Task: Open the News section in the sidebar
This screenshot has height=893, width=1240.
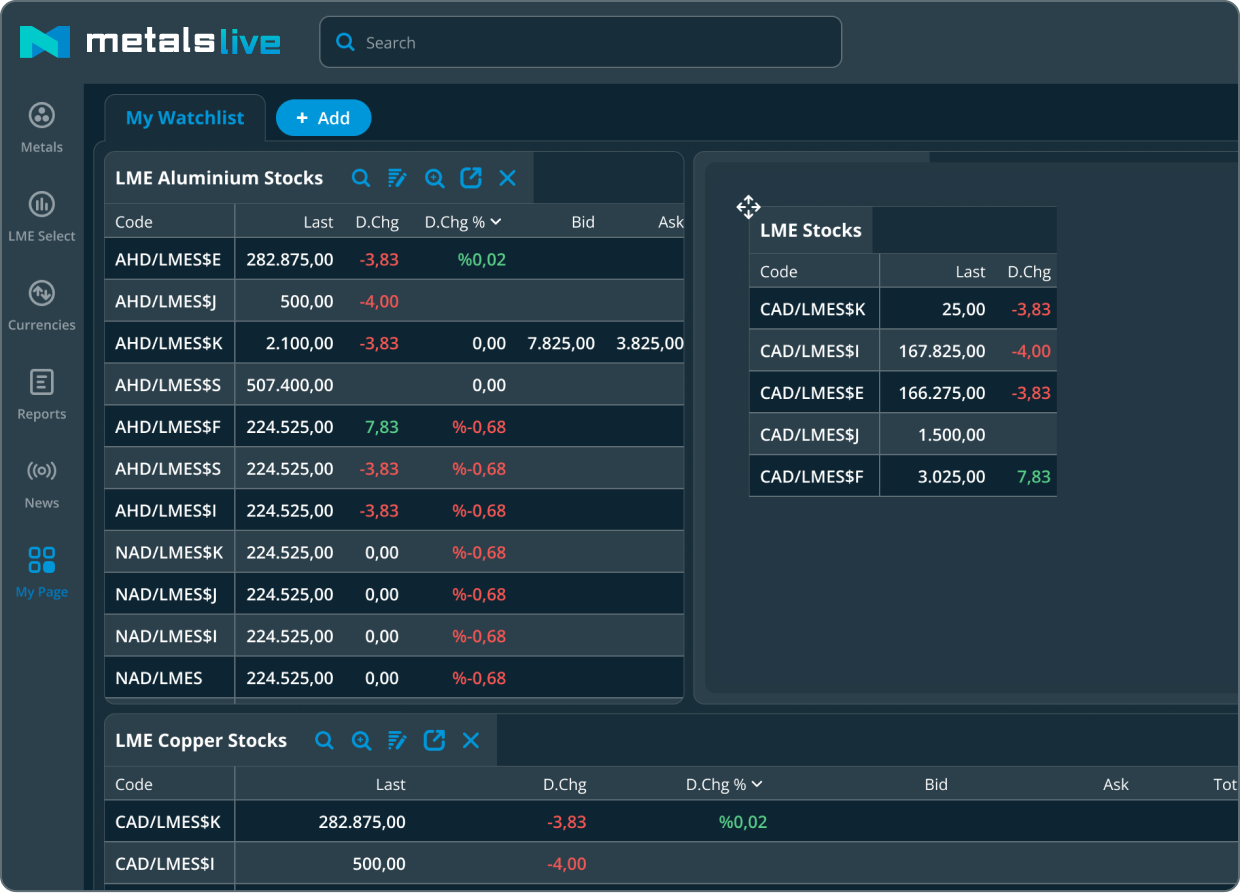Action: (x=42, y=484)
